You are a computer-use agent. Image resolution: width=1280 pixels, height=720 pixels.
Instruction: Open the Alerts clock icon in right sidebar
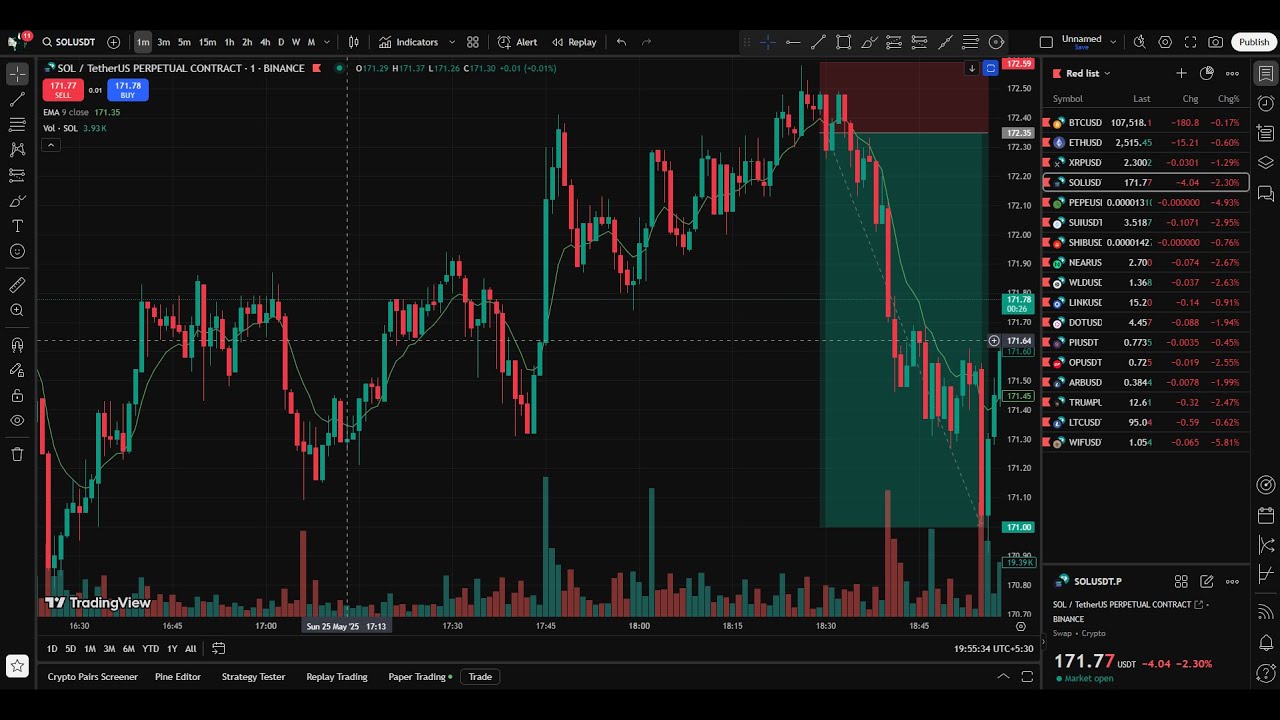click(1266, 103)
